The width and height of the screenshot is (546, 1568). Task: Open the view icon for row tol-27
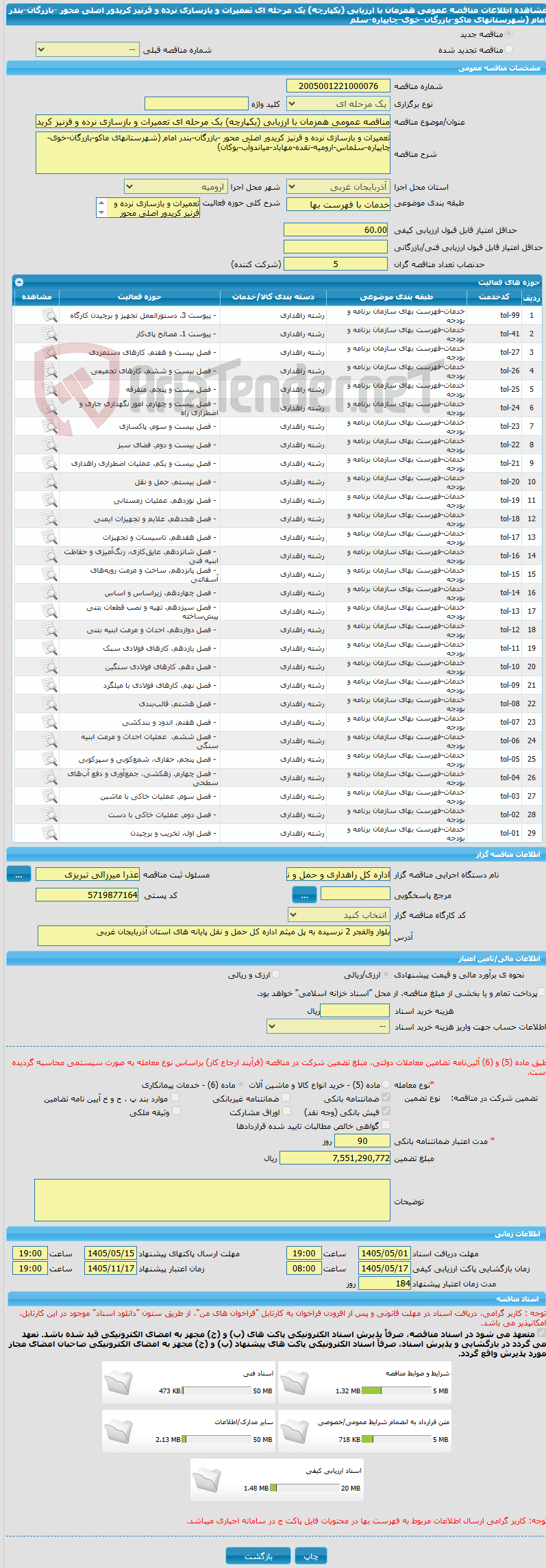click(x=49, y=352)
